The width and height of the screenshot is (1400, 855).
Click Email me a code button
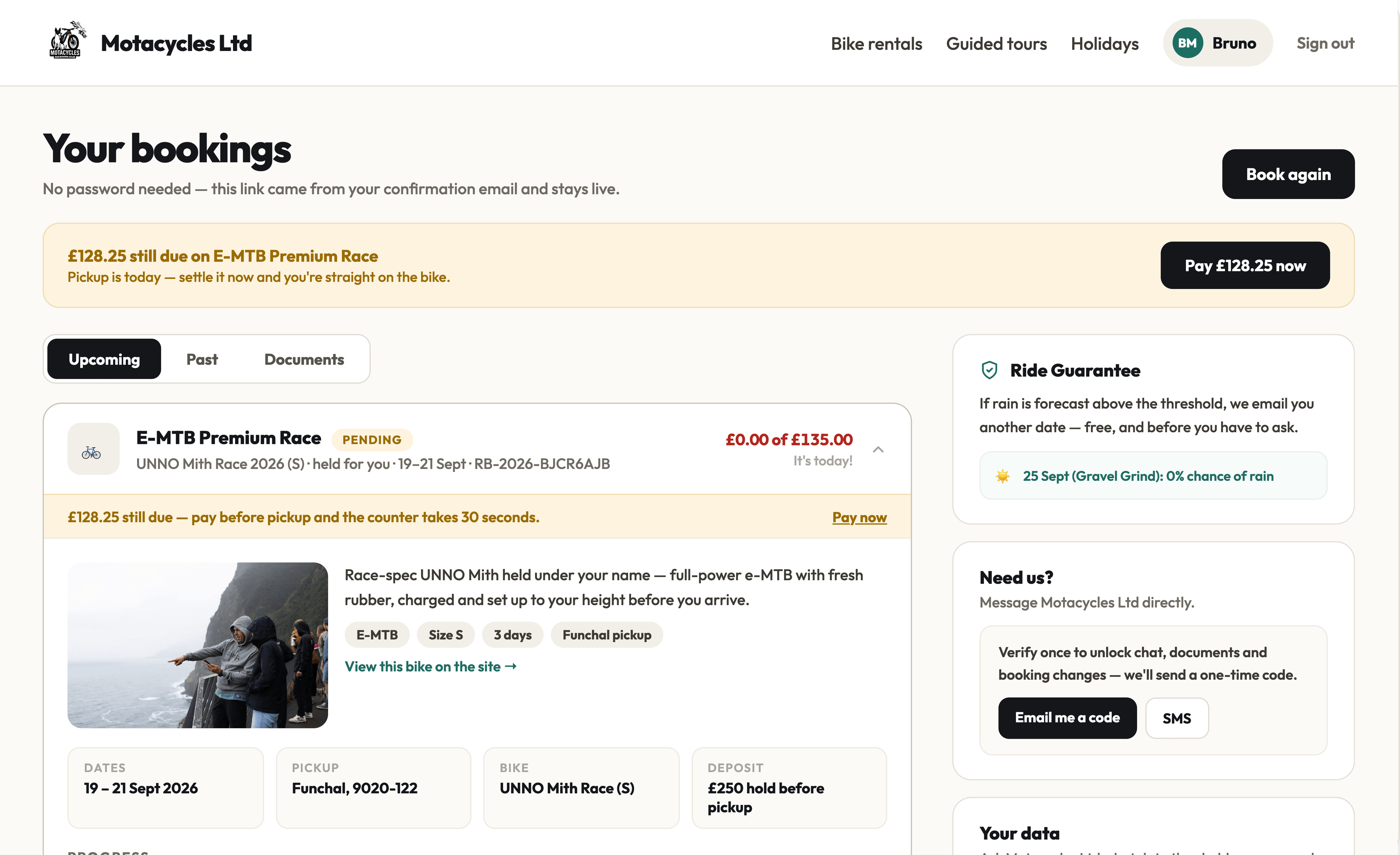1067,718
